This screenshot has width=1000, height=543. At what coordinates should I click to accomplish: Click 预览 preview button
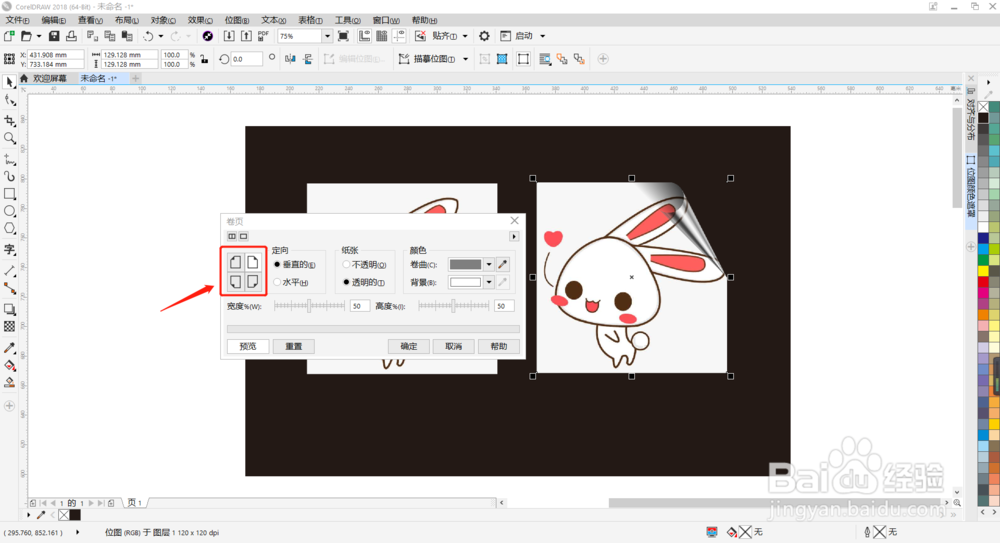point(247,346)
